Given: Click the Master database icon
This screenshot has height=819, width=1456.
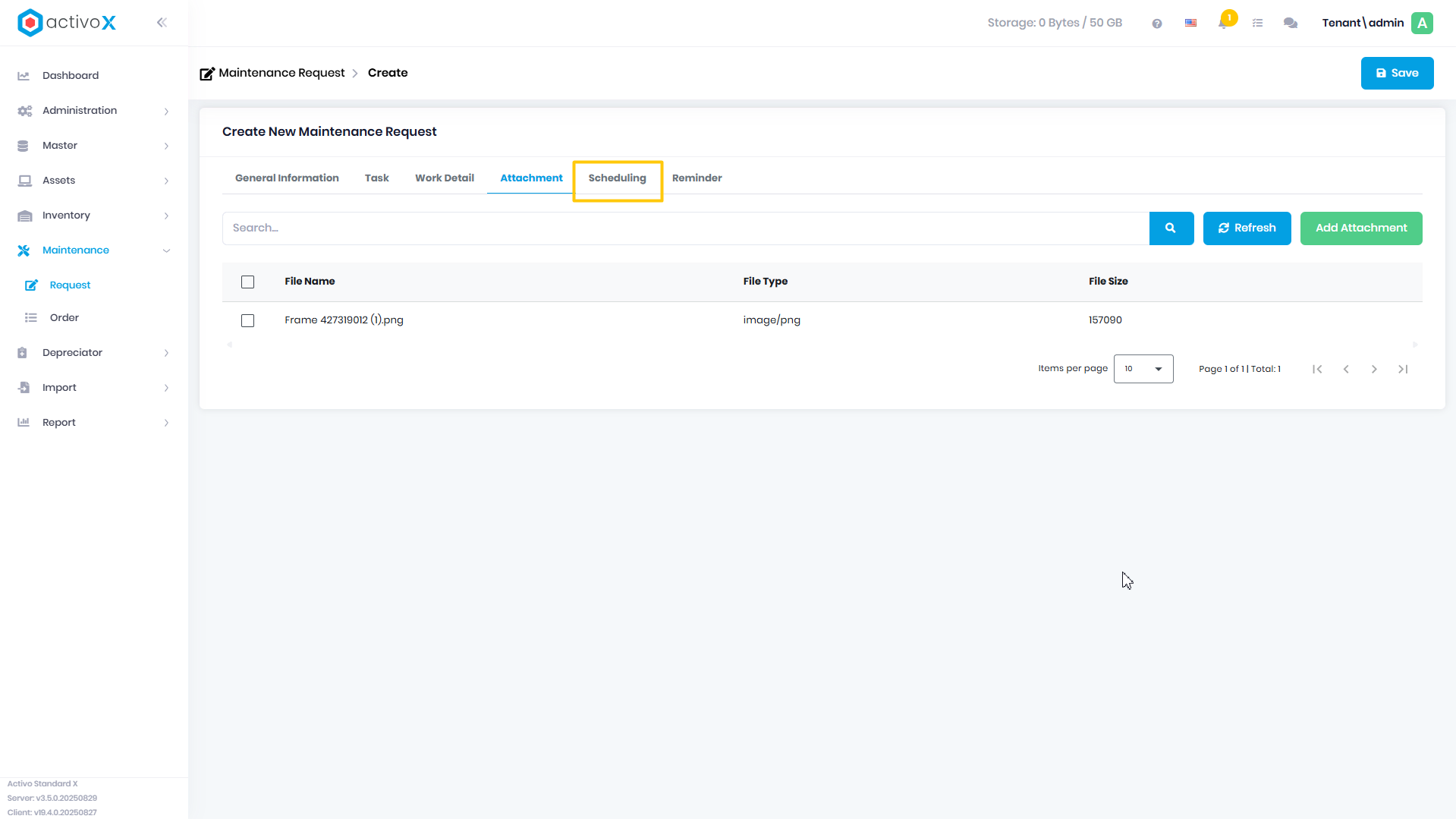Looking at the screenshot, I should click(x=24, y=146).
